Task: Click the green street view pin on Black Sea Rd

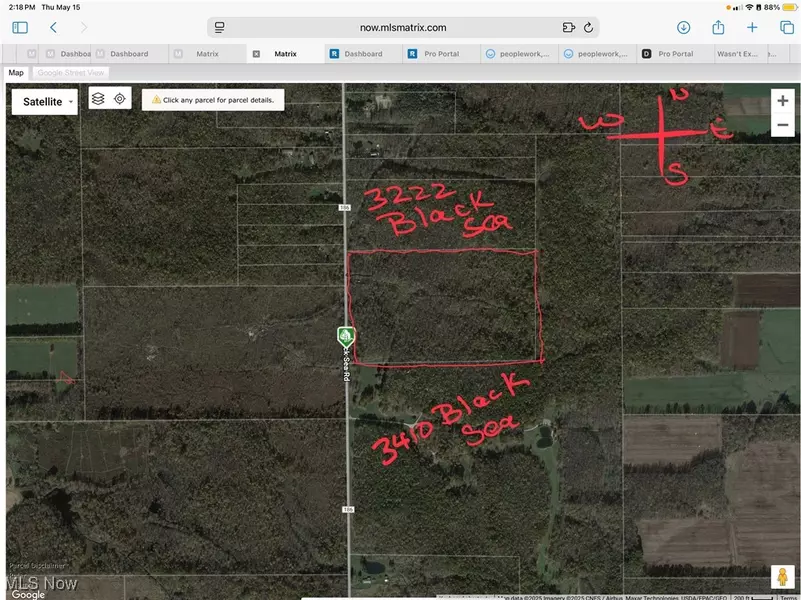Action: tap(344, 337)
